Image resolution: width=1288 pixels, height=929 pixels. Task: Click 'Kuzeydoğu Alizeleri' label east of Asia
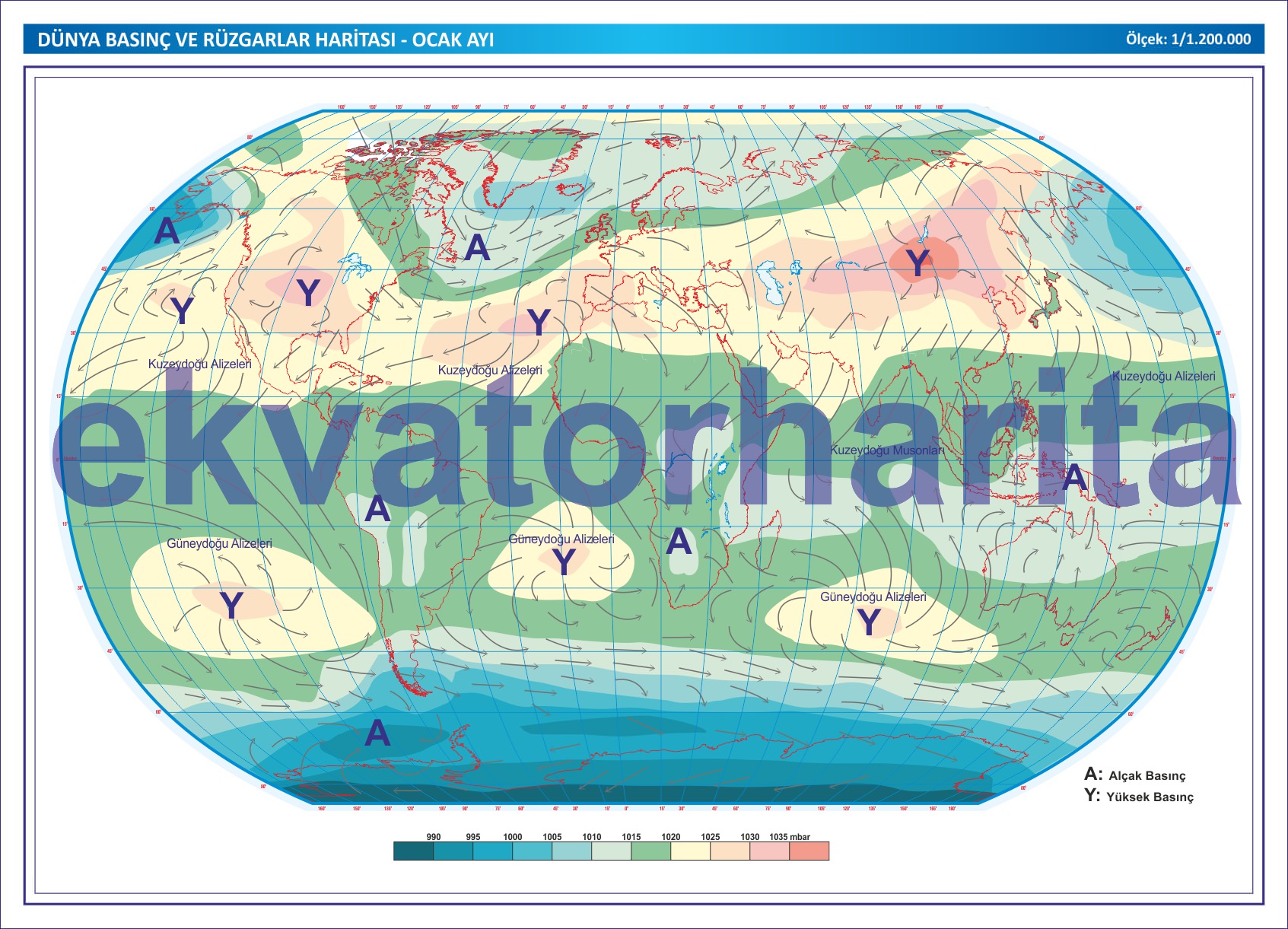1163,377
